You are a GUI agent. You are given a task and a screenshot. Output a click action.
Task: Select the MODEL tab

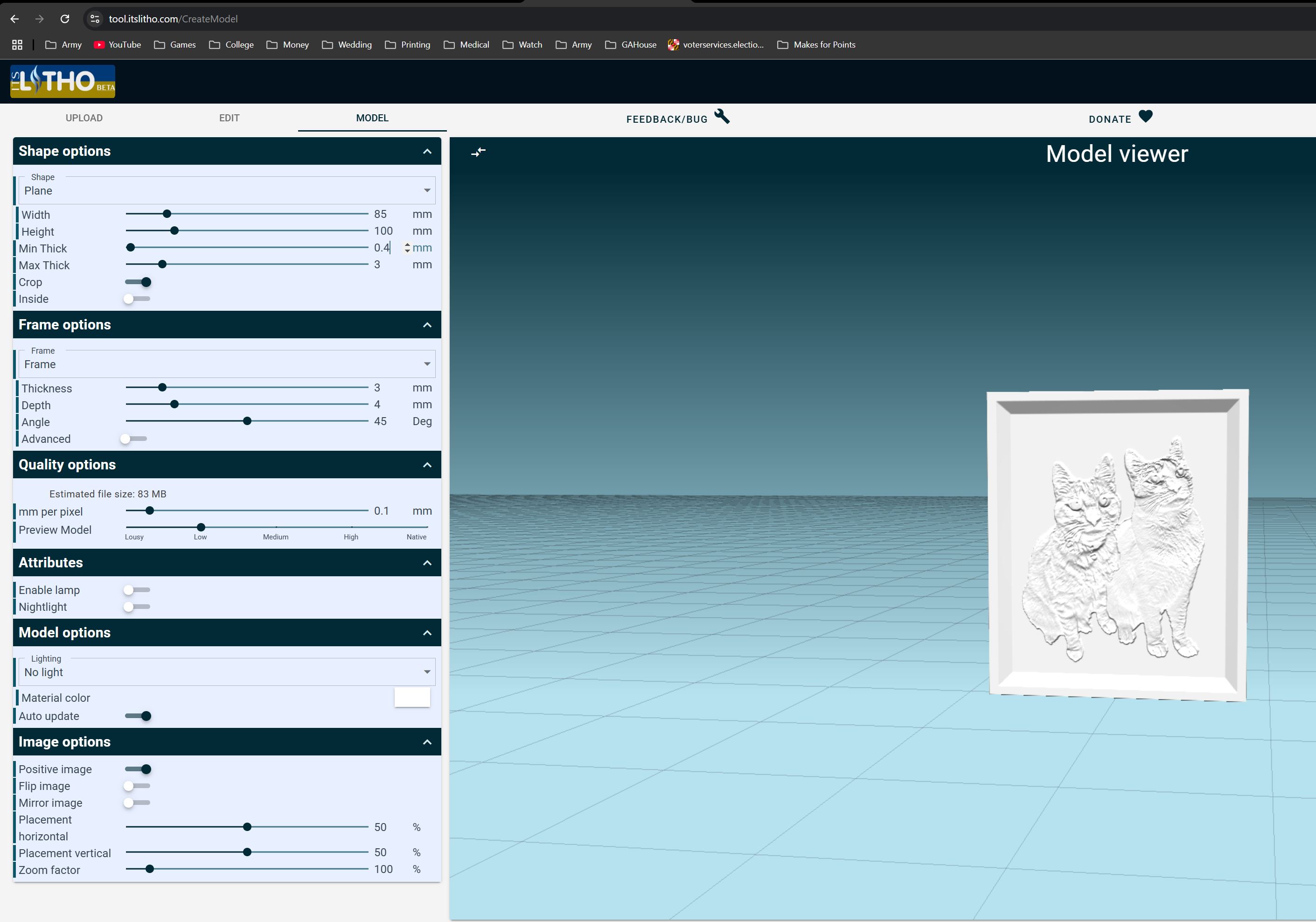[x=373, y=118]
